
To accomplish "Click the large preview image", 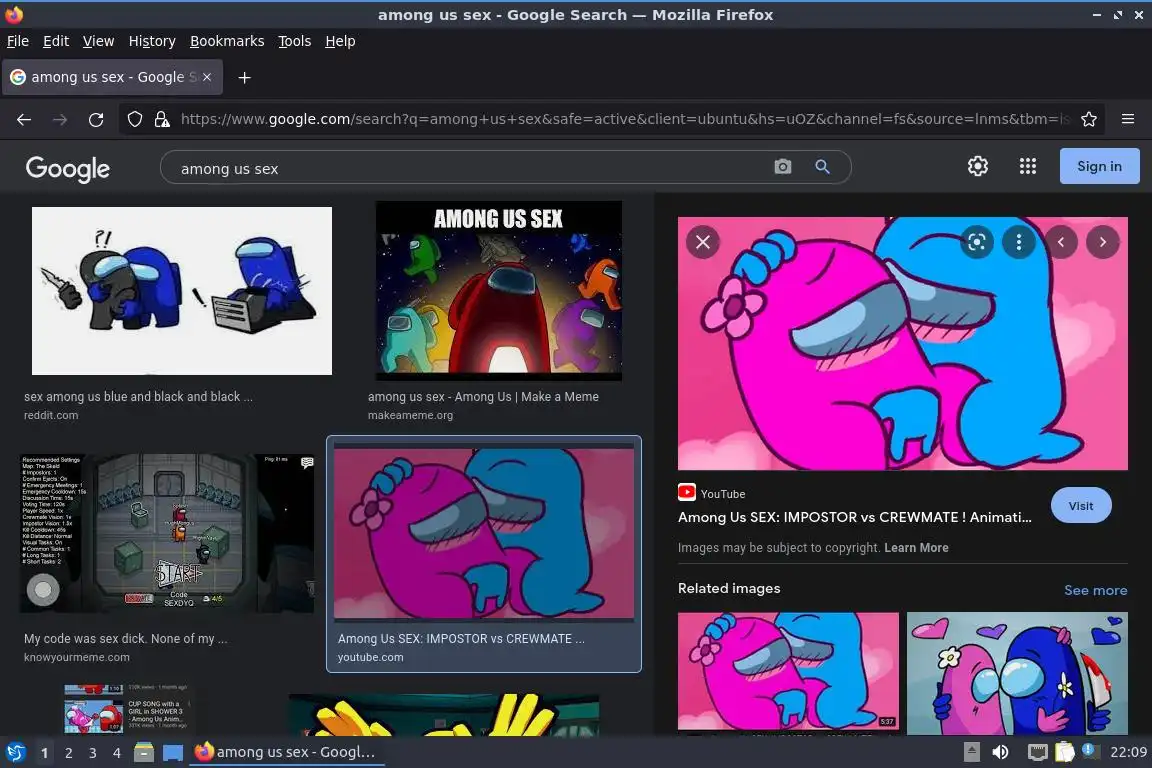I will point(902,343).
